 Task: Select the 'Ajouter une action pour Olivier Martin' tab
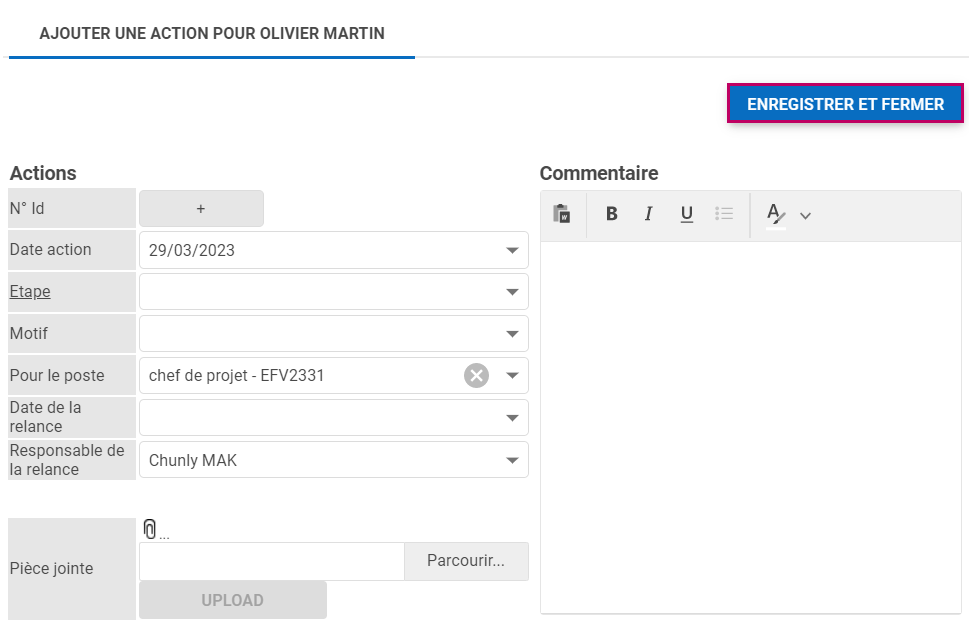click(x=212, y=33)
